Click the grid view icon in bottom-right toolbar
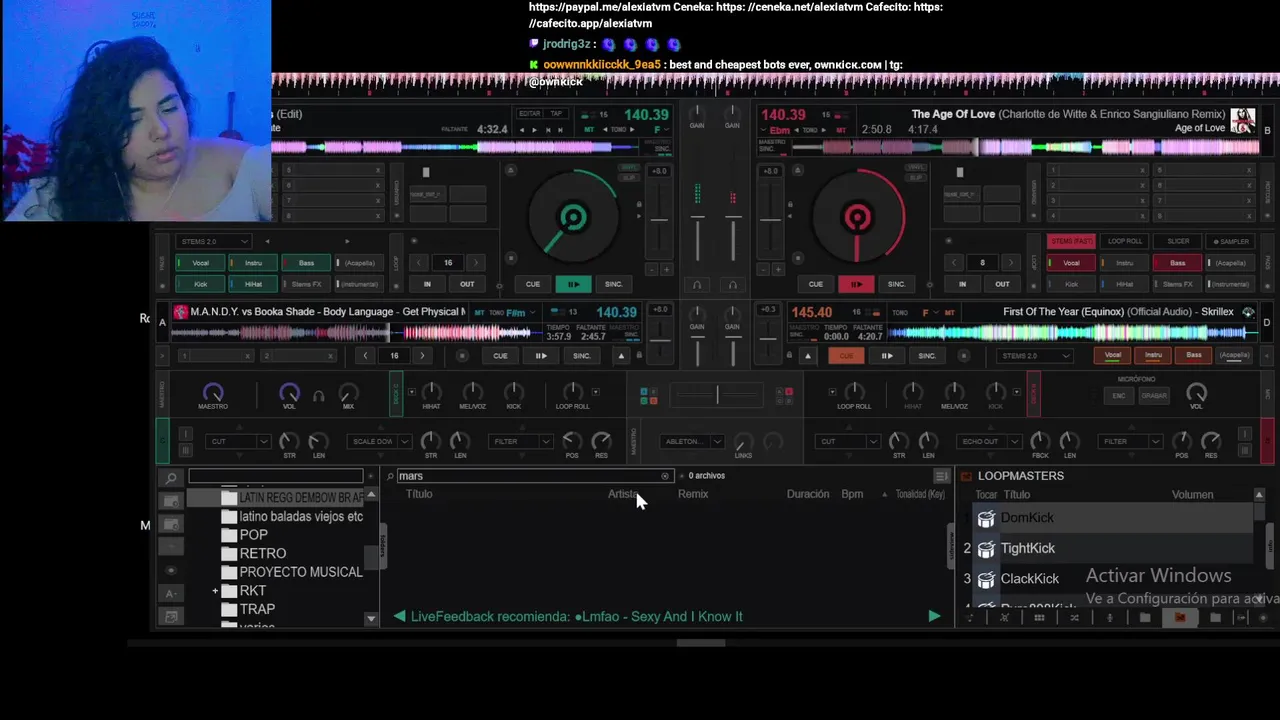The width and height of the screenshot is (1280, 720). coord(1039,617)
